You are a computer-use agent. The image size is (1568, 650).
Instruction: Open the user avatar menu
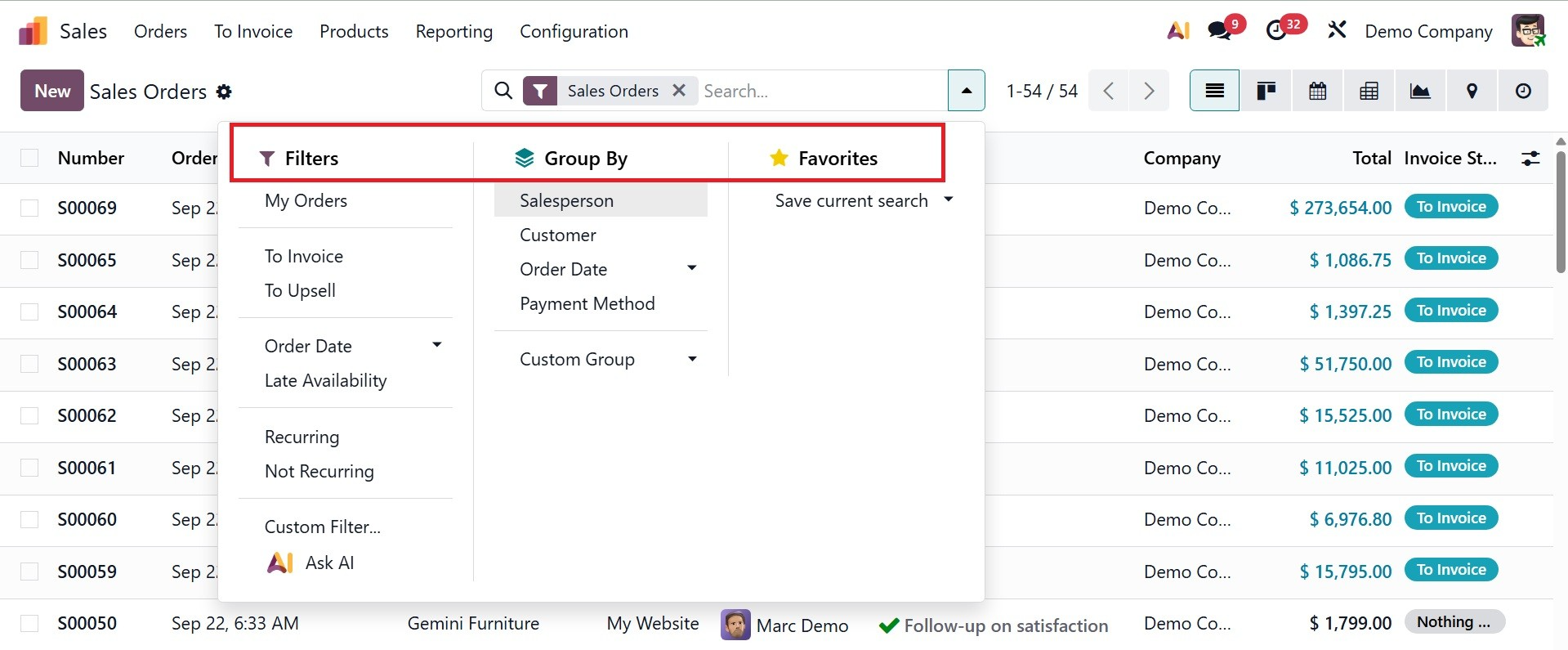(1528, 31)
